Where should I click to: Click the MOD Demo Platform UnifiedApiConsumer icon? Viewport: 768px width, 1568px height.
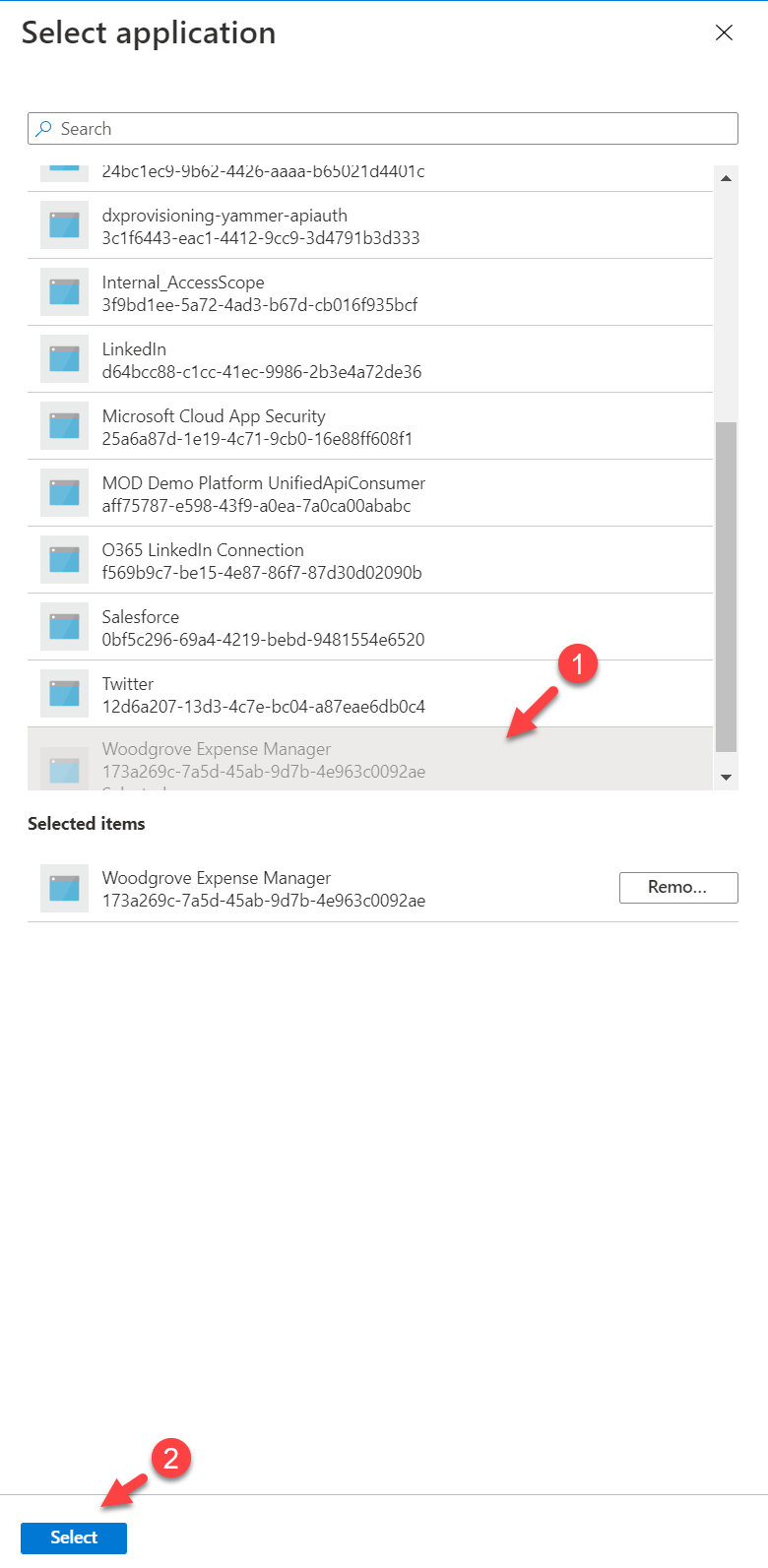(64, 493)
